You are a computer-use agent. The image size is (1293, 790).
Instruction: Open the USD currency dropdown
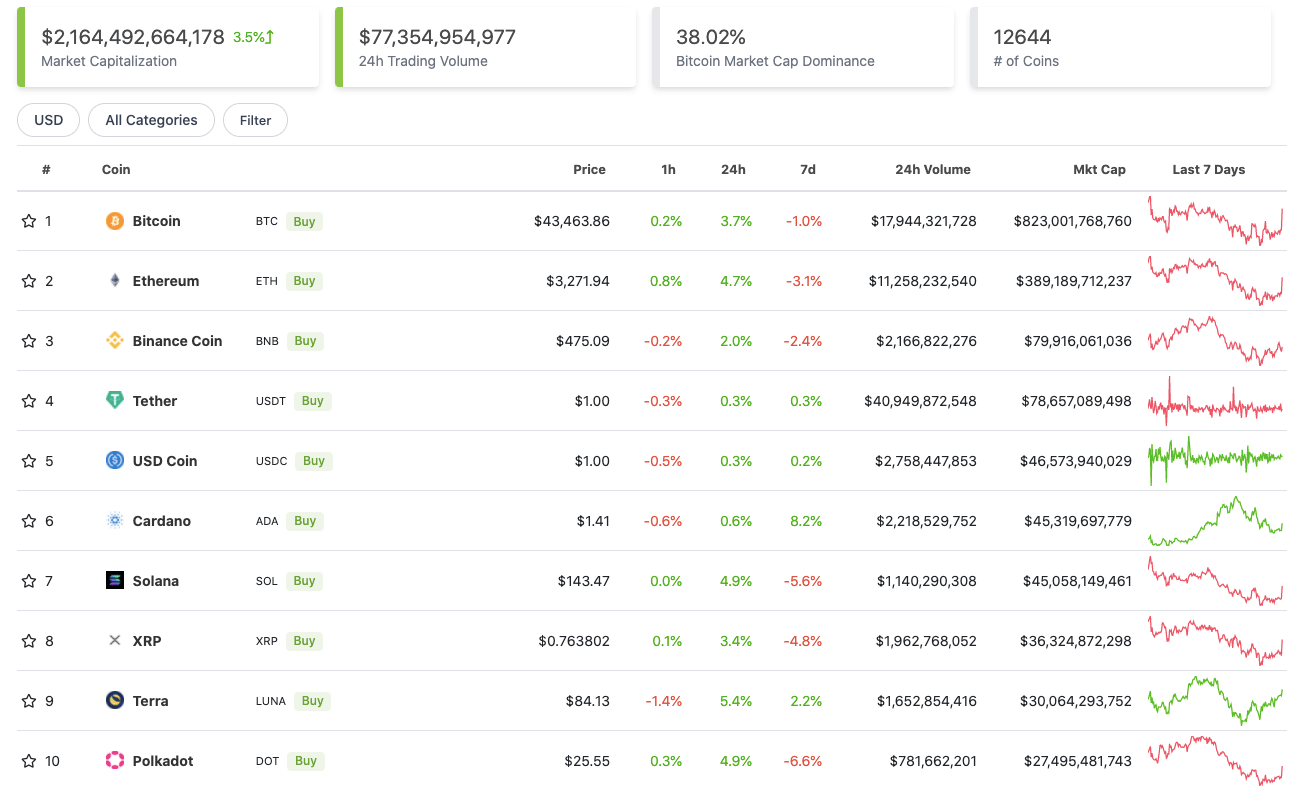(49, 120)
